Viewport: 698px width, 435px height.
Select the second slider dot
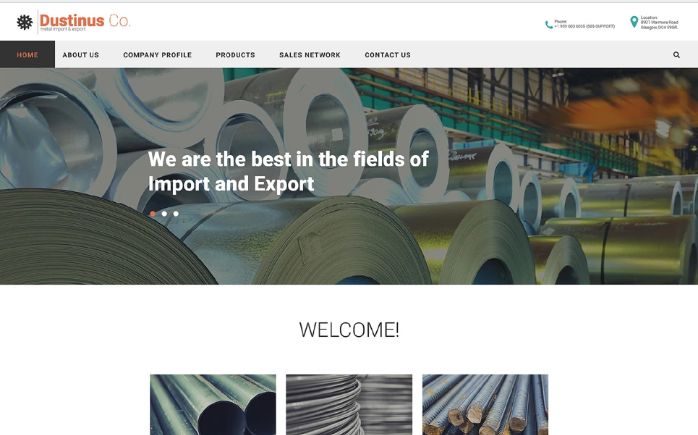pyautogui.click(x=164, y=214)
